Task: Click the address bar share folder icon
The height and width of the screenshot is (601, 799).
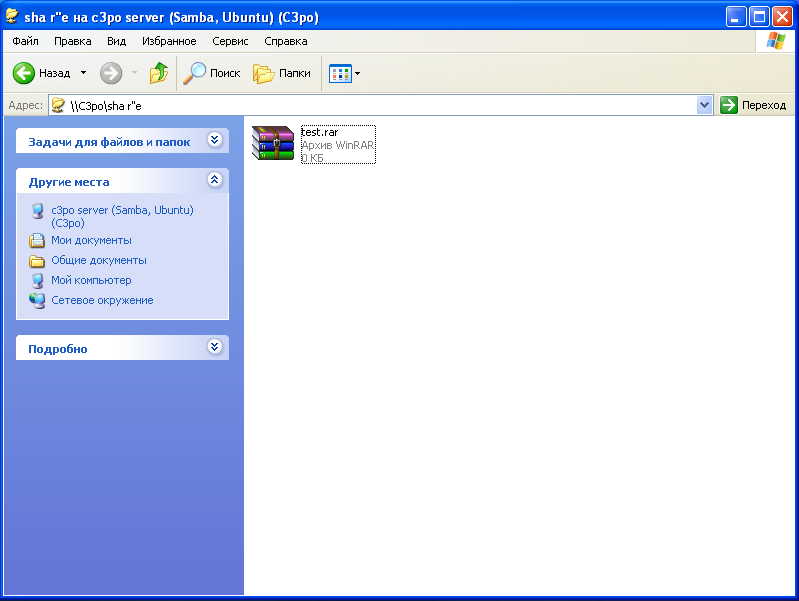Action: 59,106
